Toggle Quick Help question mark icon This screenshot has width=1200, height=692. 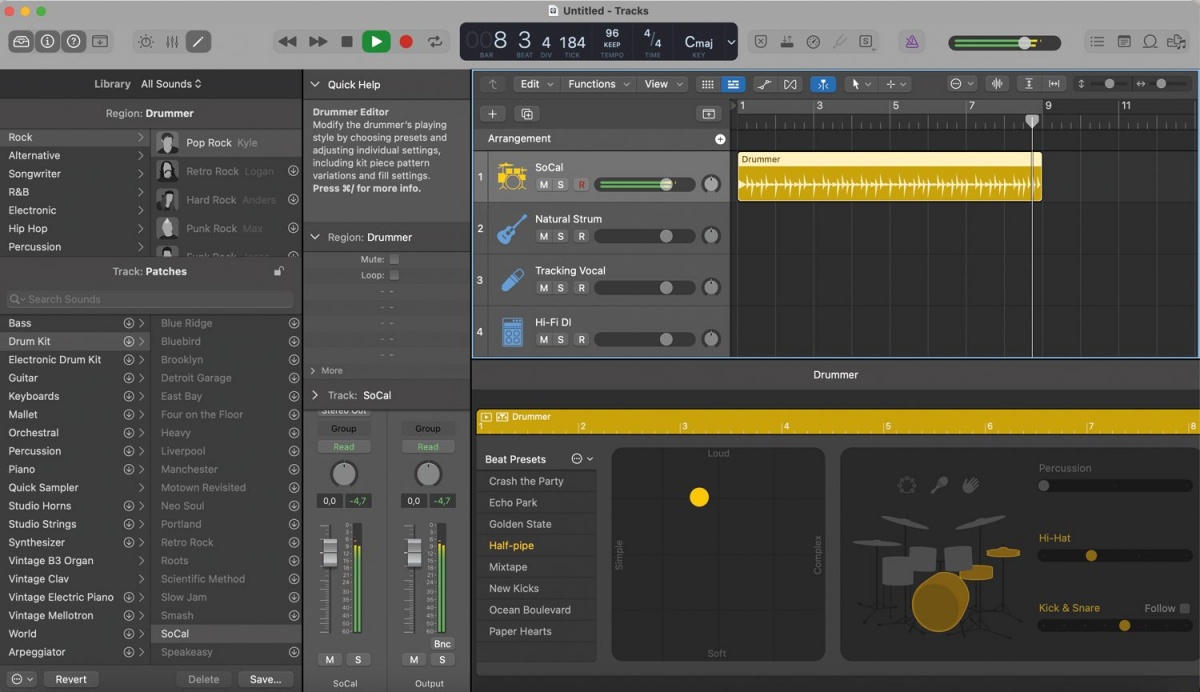73,42
